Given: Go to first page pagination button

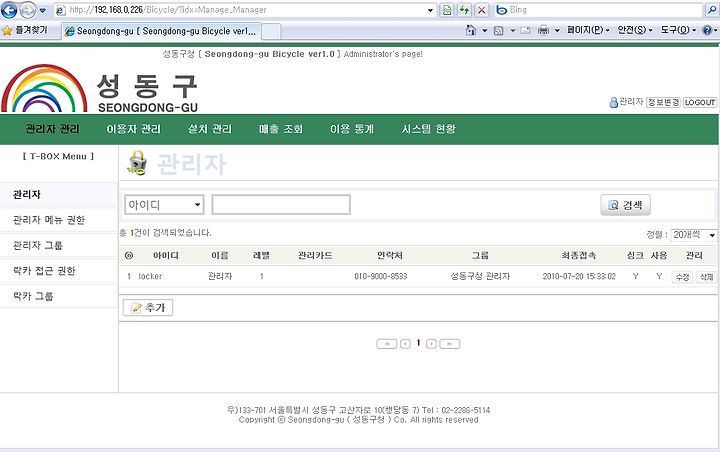Looking at the screenshot, I should [x=387, y=344].
